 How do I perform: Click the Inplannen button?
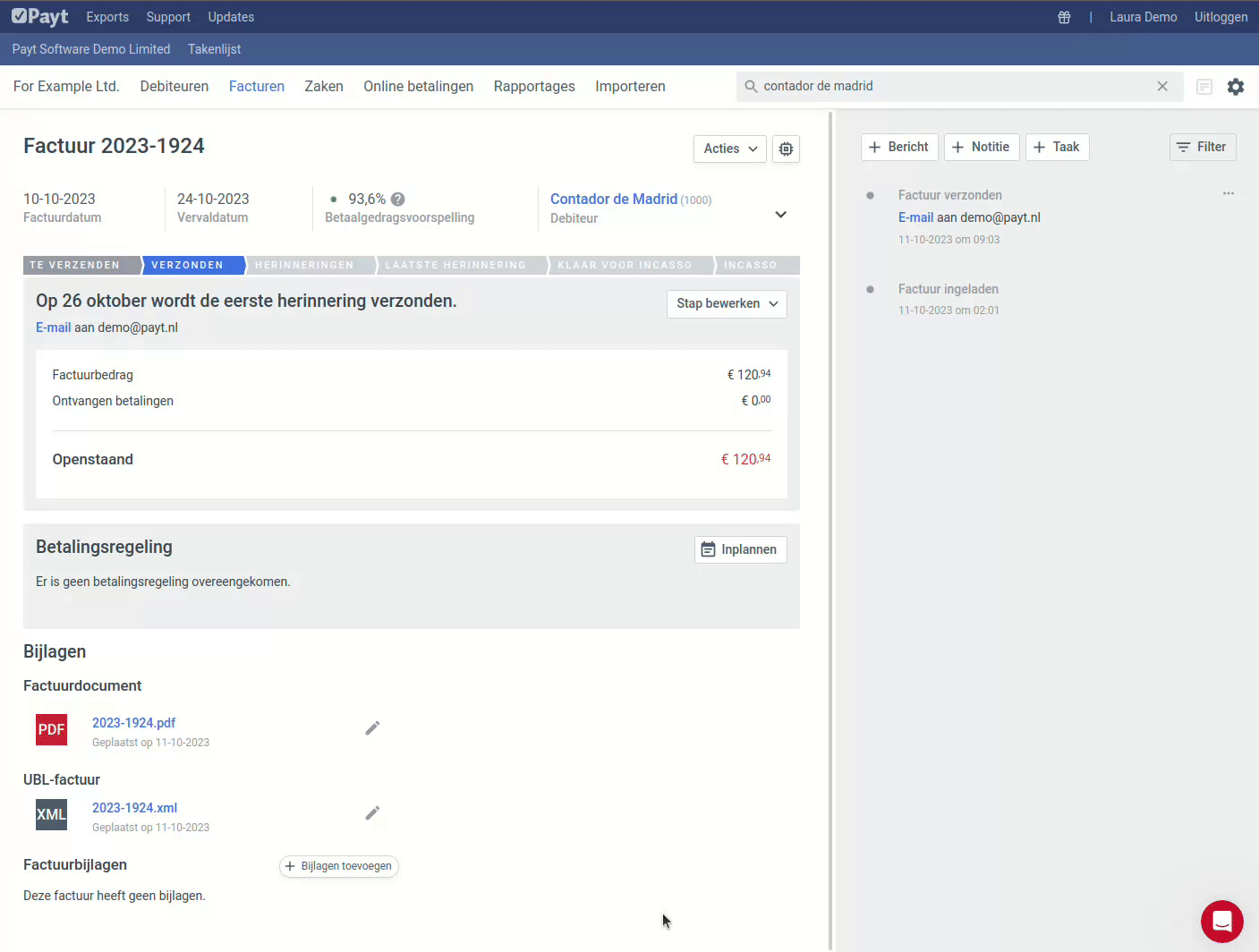(x=740, y=549)
